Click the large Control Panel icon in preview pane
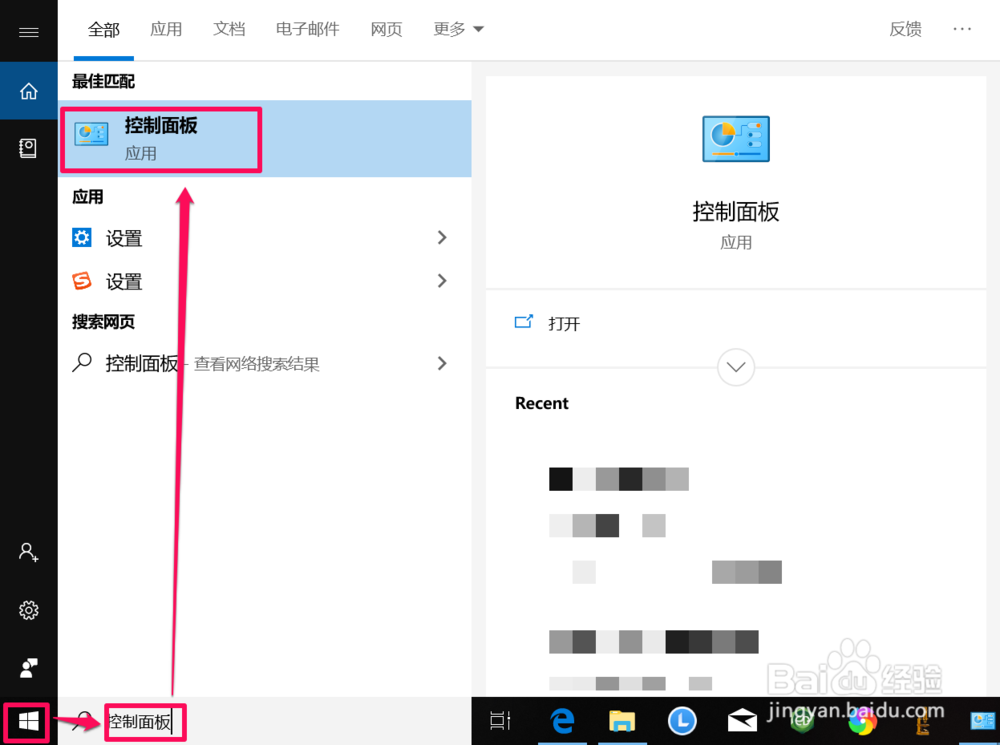Viewport: 1000px width, 745px height. point(736,139)
